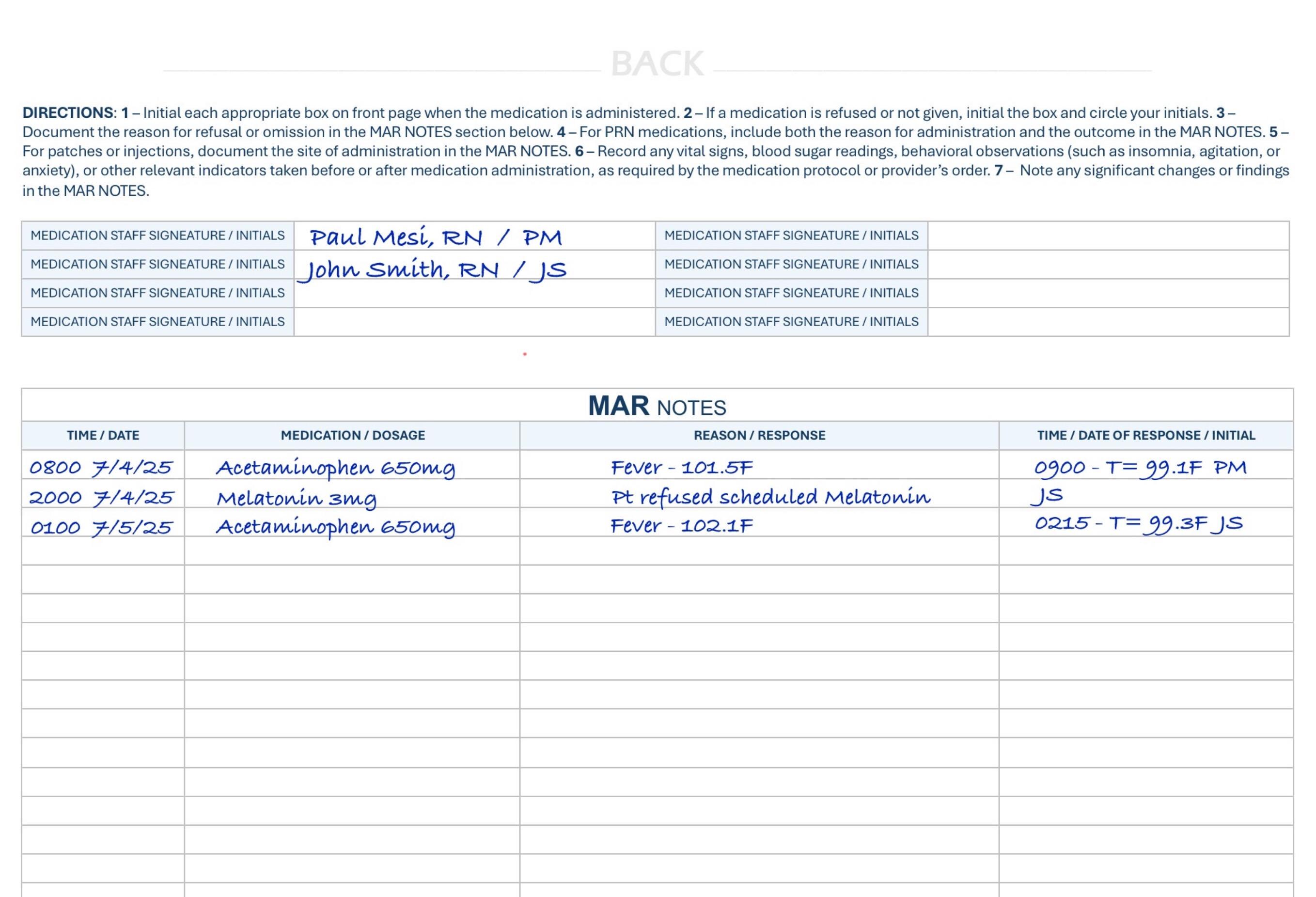The image size is (1316, 897).
Task: Click 'Melatonin 3mg' medication cell
Action: click(x=352, y=494)
